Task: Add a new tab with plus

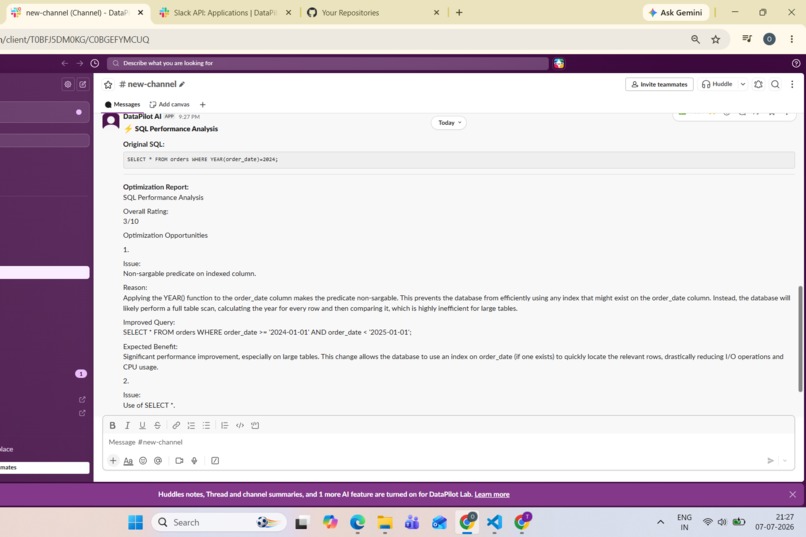Action: 203,104
